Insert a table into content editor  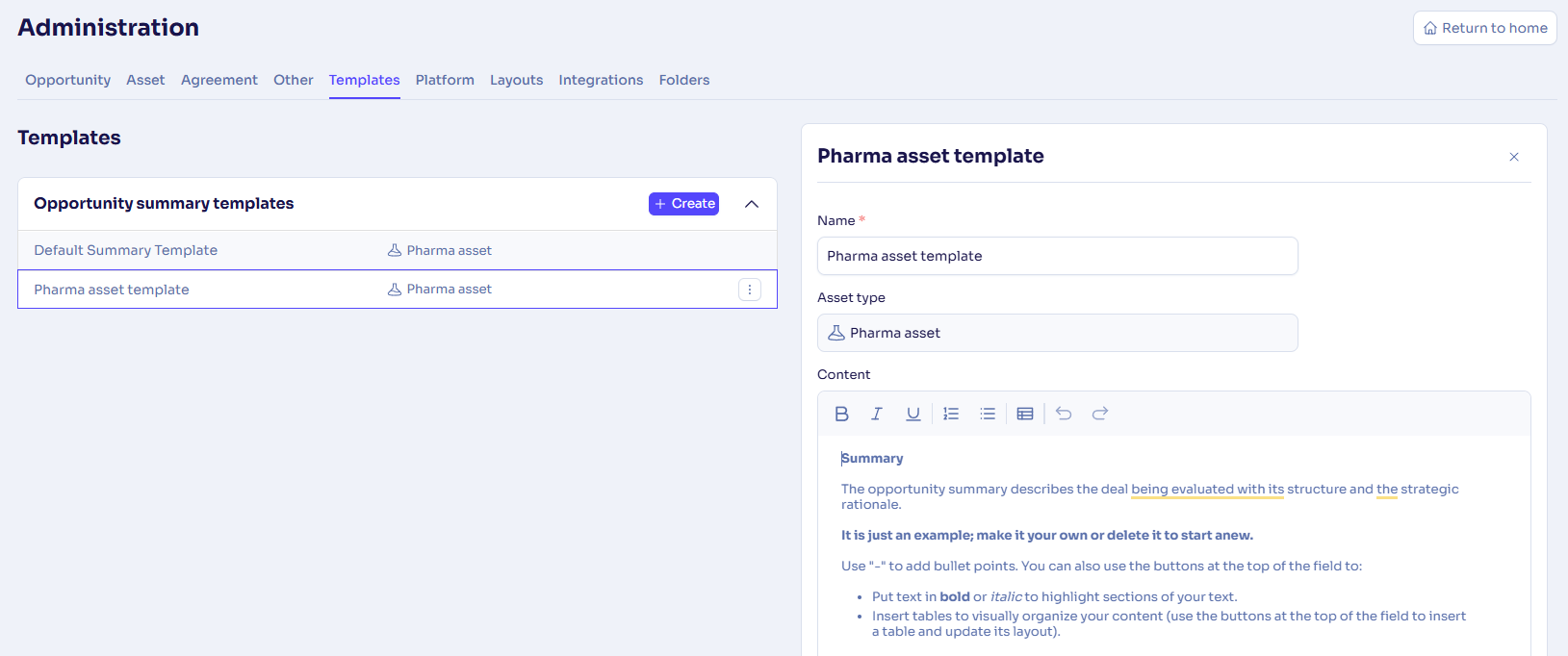tap(1025, 414)
